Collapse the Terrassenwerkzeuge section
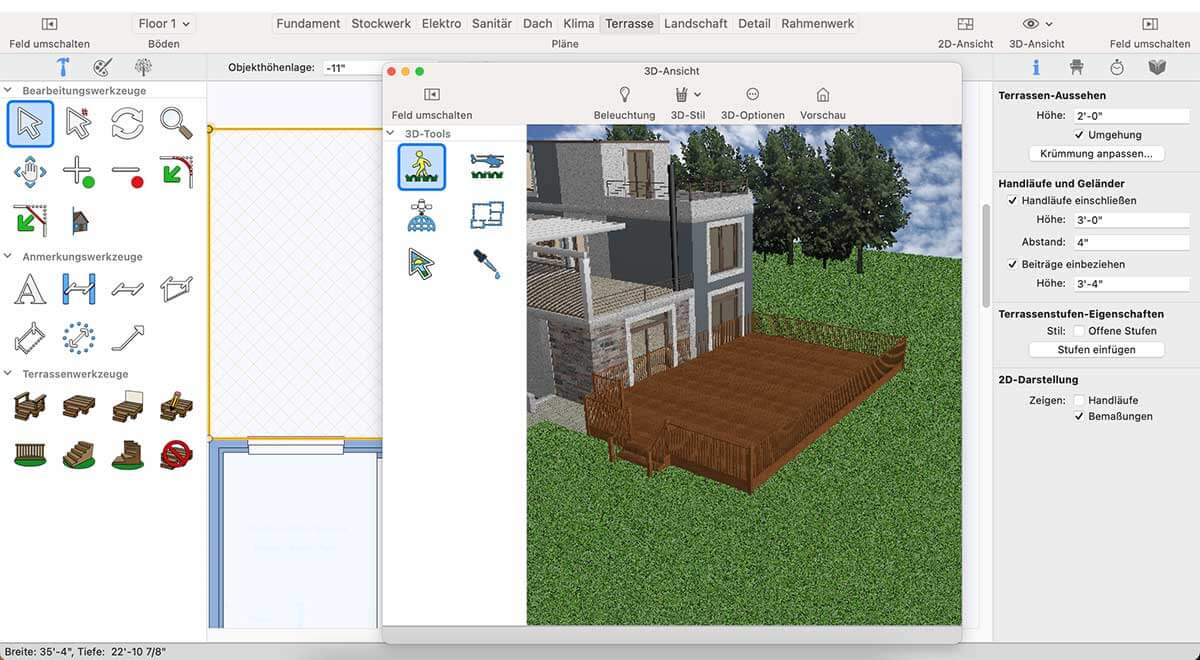The width and height of the screenshot is (1200, 660). tap(8, 374)
